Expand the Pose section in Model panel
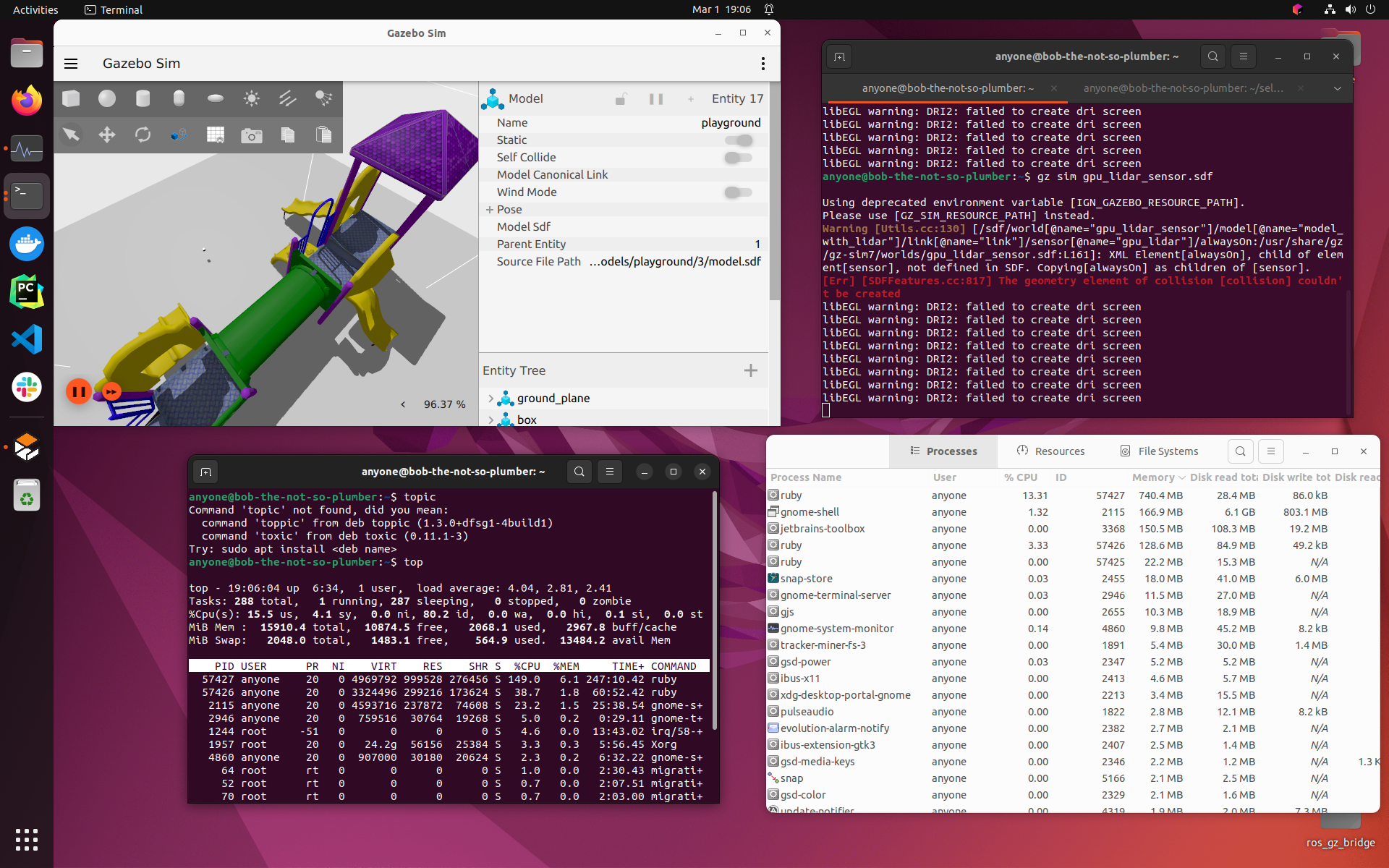Viewport: 1389px width, 868px height. pos(489,209)
